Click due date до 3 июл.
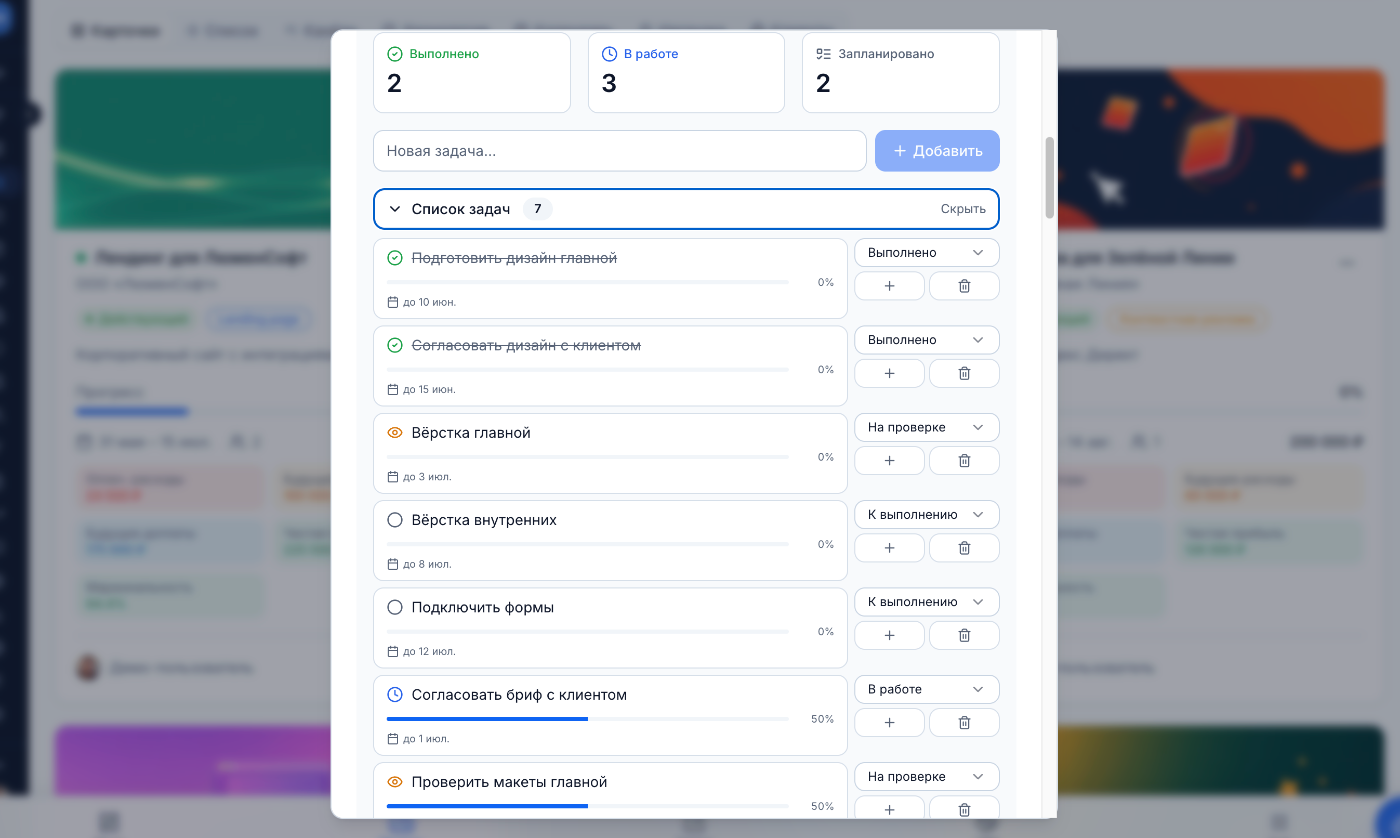Viewport: 1400px width, 838px height. coord(427,477)
